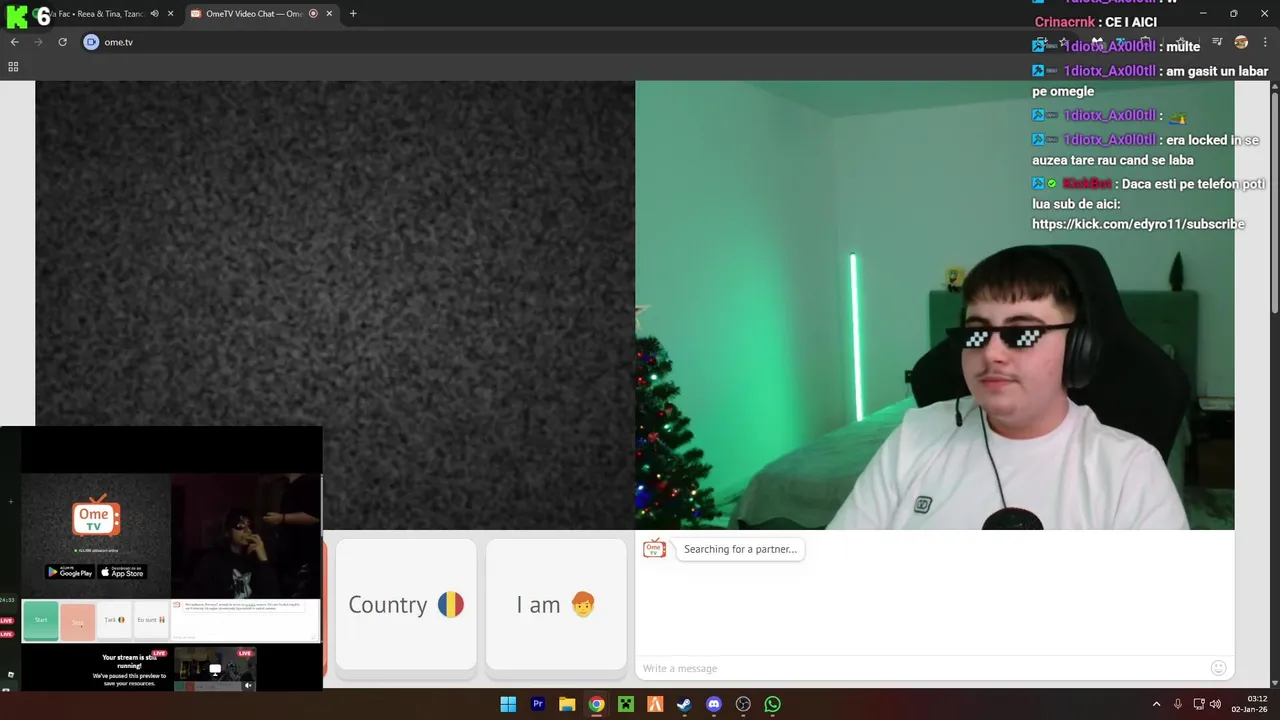This screenshot has width=1280, height=720.
Task: Open the apps grid icon in bookmarks bar
Action: 13,67
